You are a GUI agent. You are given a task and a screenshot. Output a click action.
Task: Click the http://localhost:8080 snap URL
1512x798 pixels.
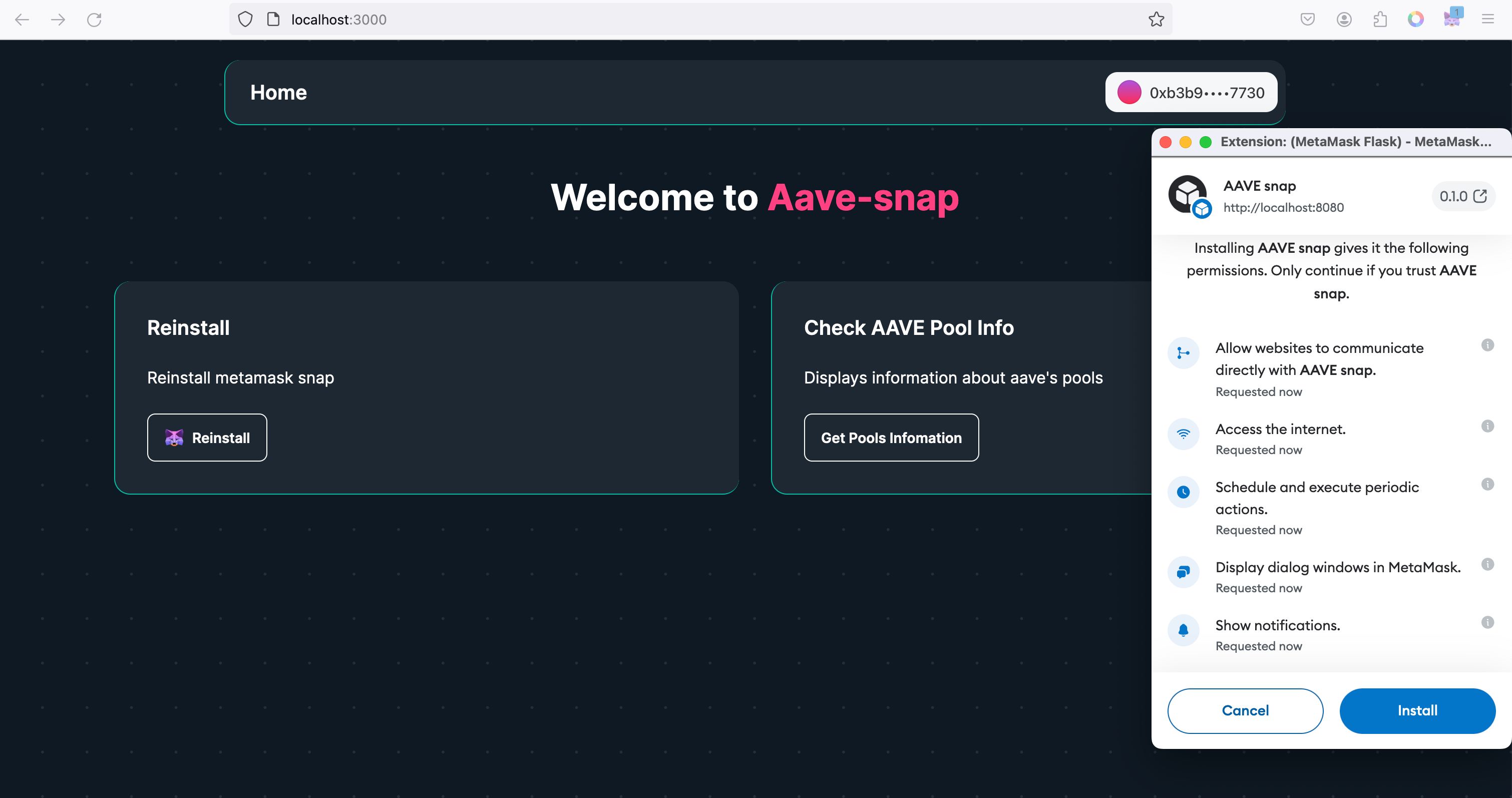tap(1283, 207)
